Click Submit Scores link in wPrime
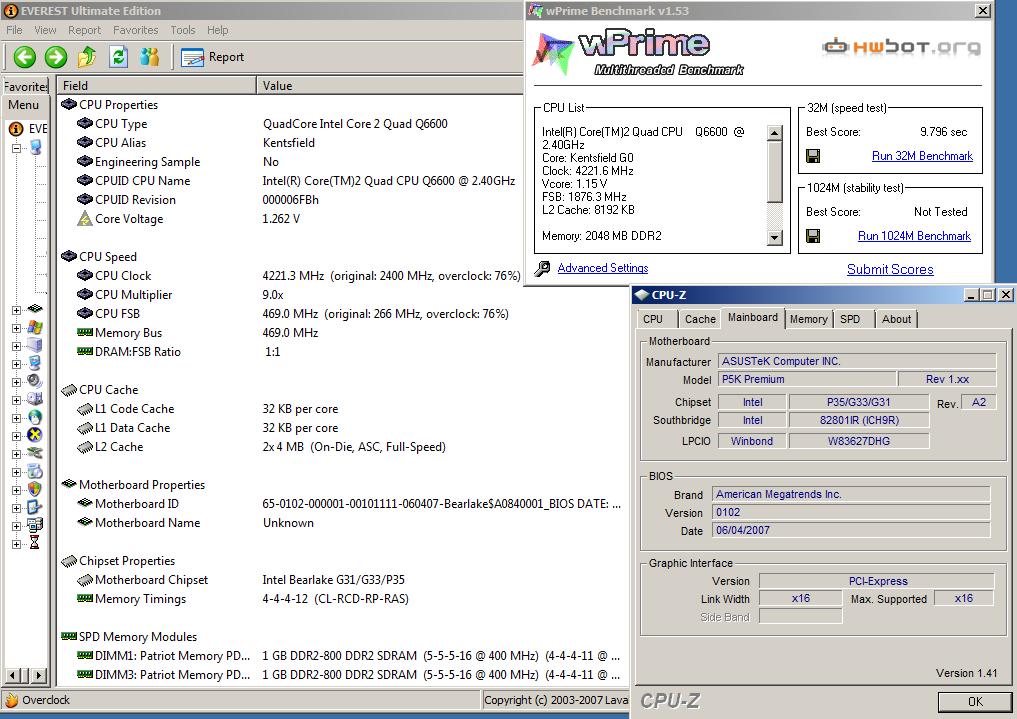 890,270
